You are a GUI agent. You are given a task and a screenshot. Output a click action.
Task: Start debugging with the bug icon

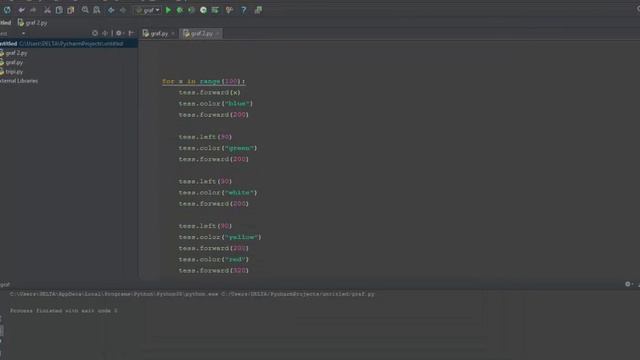pyautogui.click(x=180, y=10)
